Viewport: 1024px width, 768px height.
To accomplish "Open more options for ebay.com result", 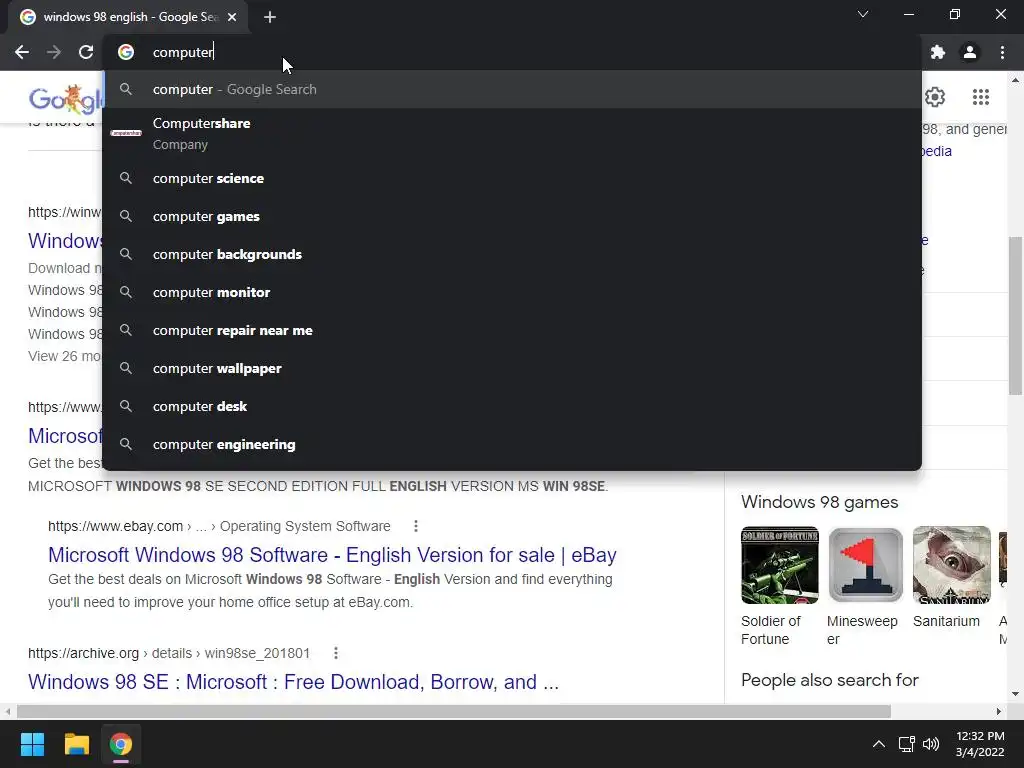I will point(415,526).
